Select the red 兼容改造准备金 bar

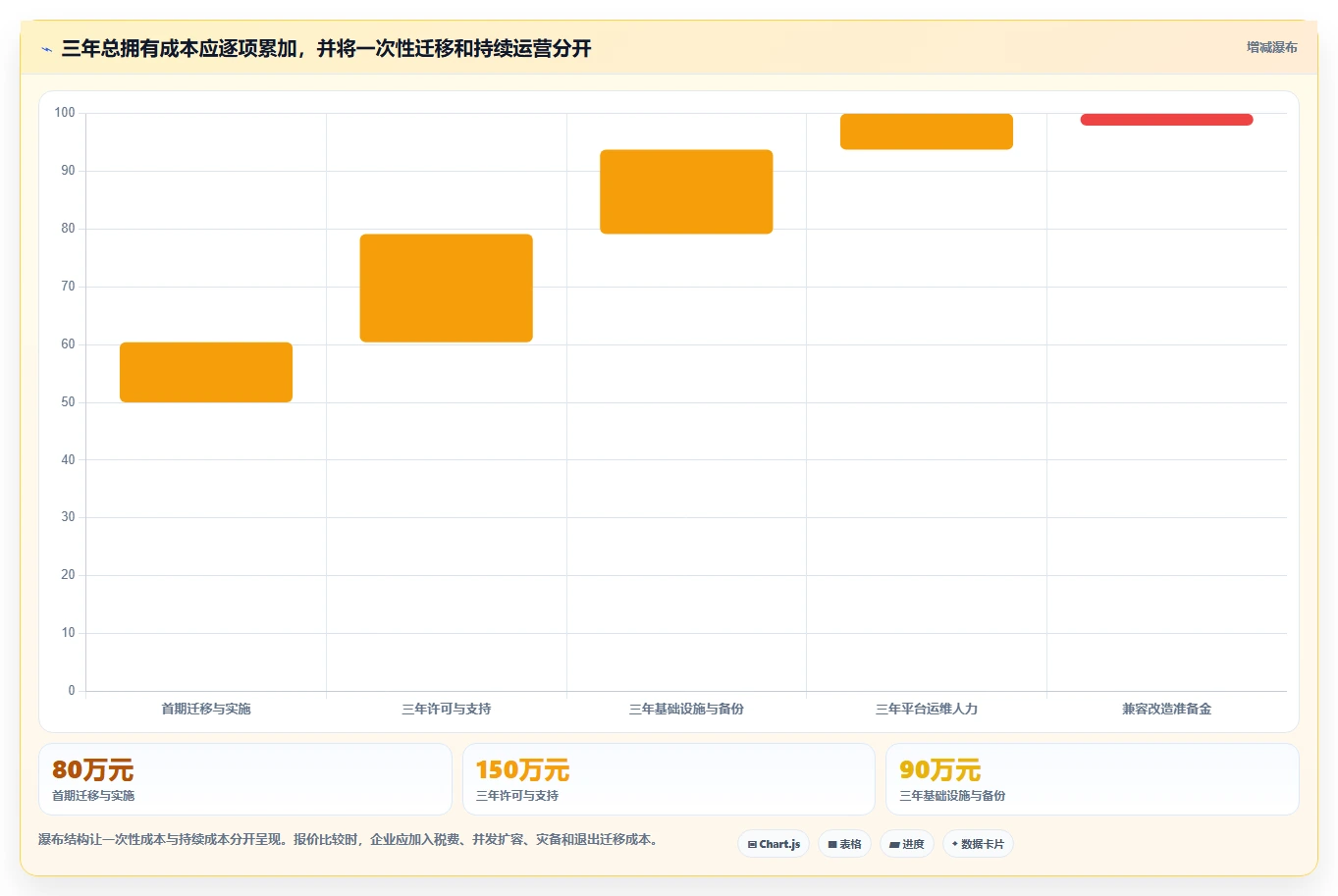click(1167, 120)
